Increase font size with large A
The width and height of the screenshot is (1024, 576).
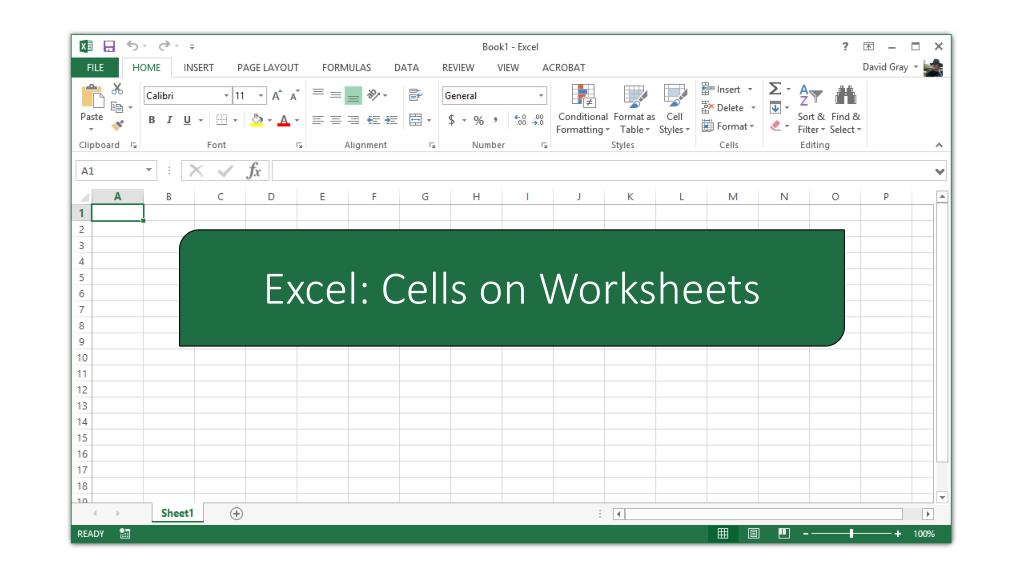tap(276, 96)
